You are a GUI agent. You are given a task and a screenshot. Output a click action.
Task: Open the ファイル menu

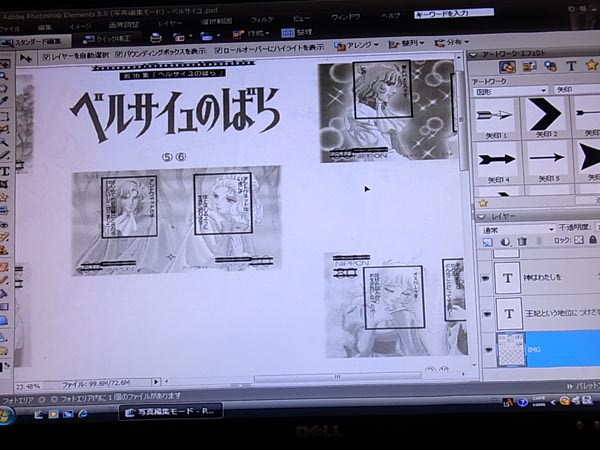pyautogui.click(x=10, y=29)
